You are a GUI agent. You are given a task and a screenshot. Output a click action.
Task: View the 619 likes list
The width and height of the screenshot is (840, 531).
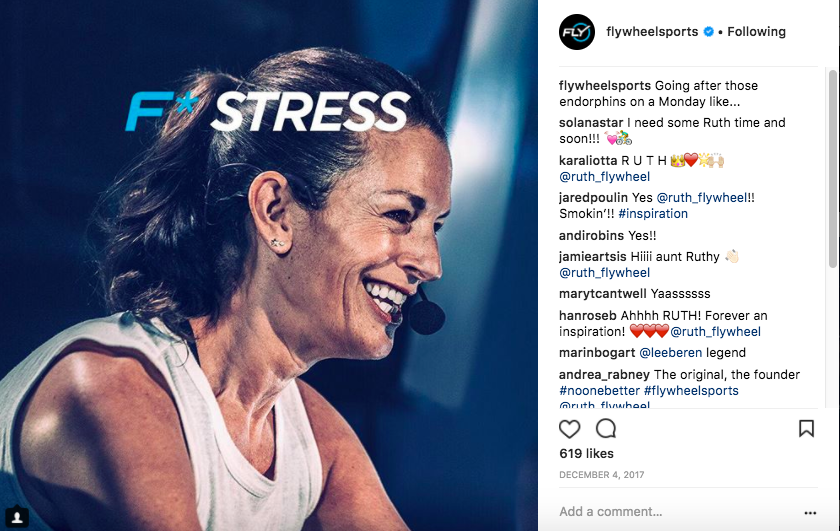586,453
